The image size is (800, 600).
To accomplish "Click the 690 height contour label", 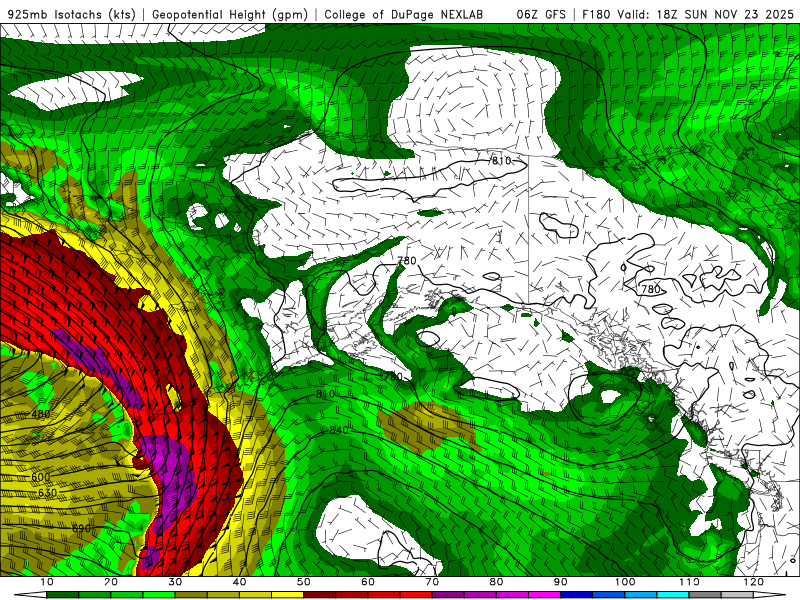I will coord(81,528).
